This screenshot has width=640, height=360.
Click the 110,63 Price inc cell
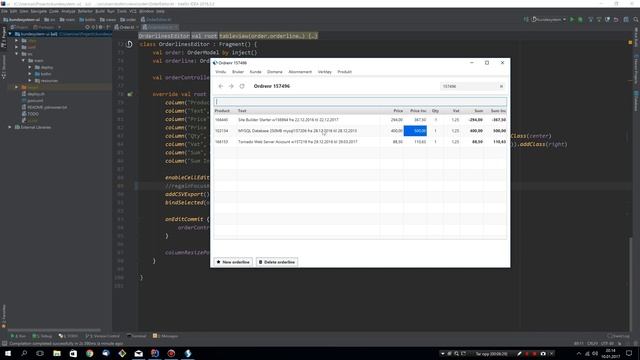coord(420,142)
